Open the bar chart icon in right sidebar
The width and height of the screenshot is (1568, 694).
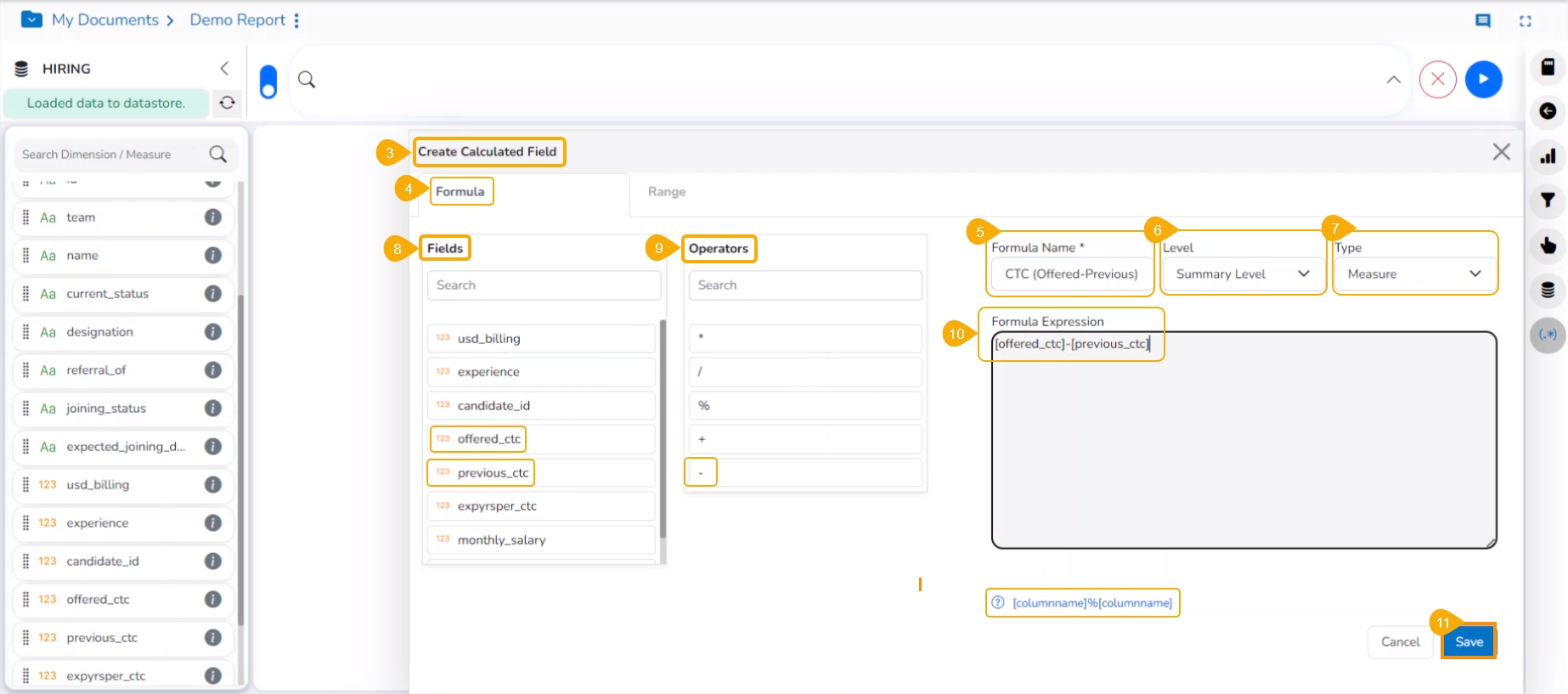(1548, 156)
